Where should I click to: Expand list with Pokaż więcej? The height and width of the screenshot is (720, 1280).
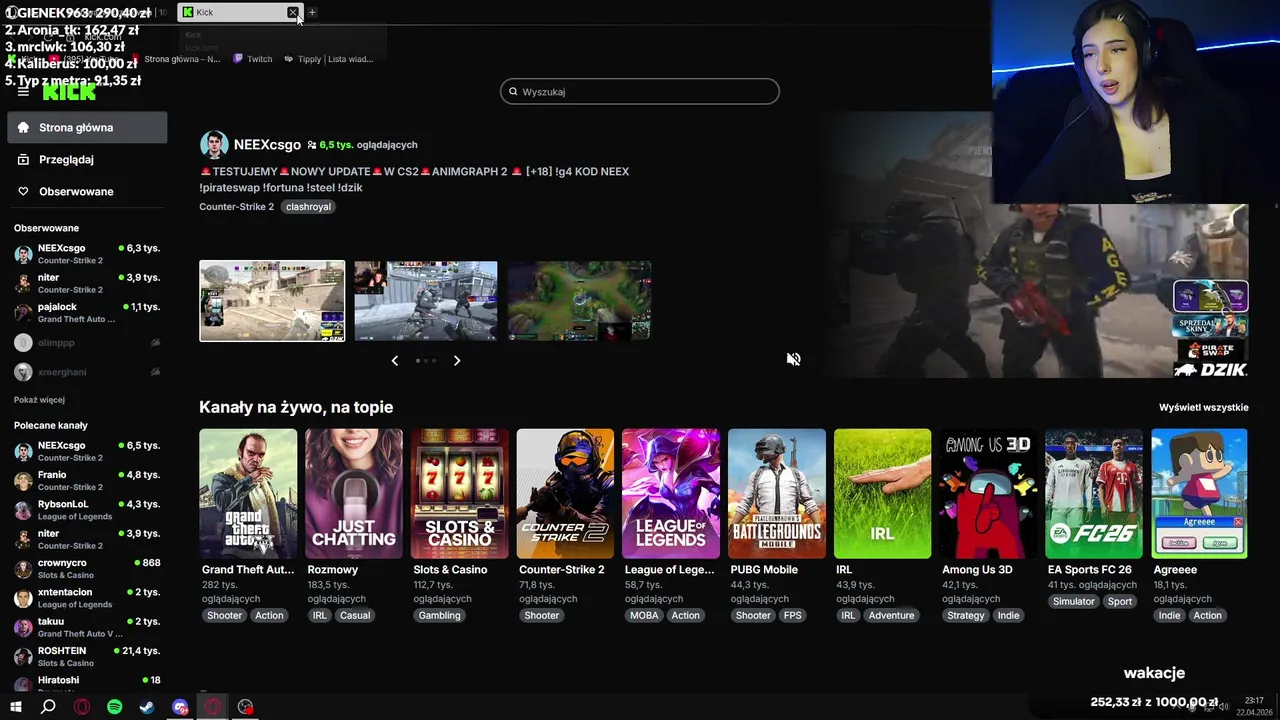pos(39,400)
